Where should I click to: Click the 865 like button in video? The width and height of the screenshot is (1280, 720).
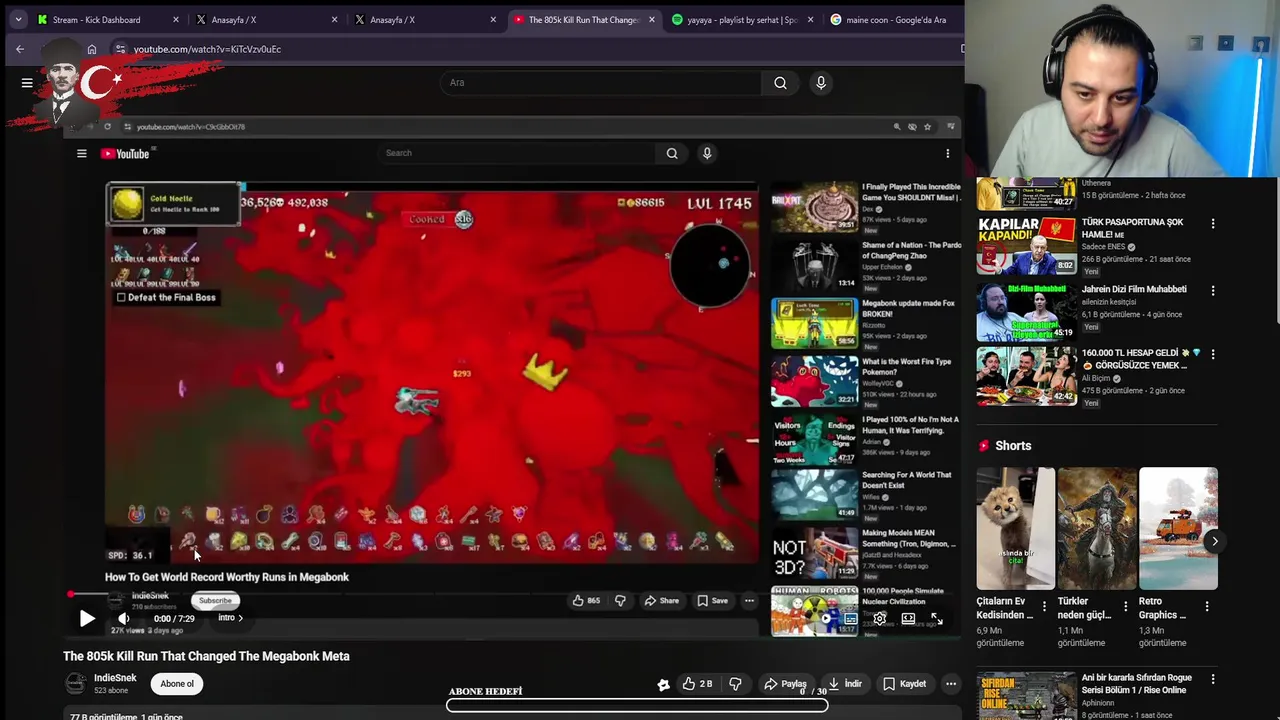pos(587,601)
